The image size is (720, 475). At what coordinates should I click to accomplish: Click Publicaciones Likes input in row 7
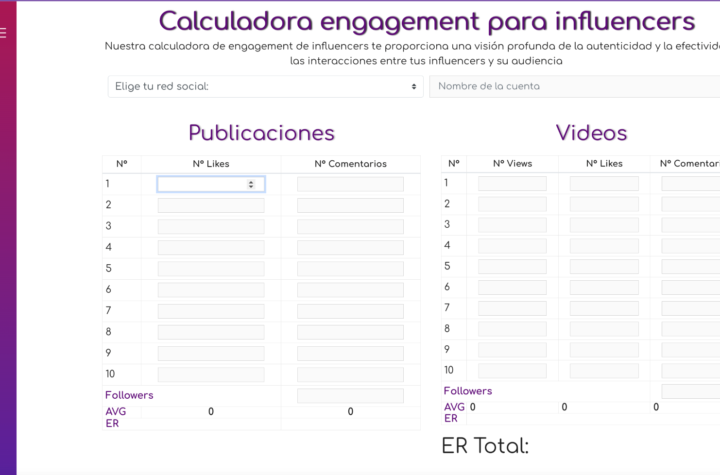coord(211,311)
